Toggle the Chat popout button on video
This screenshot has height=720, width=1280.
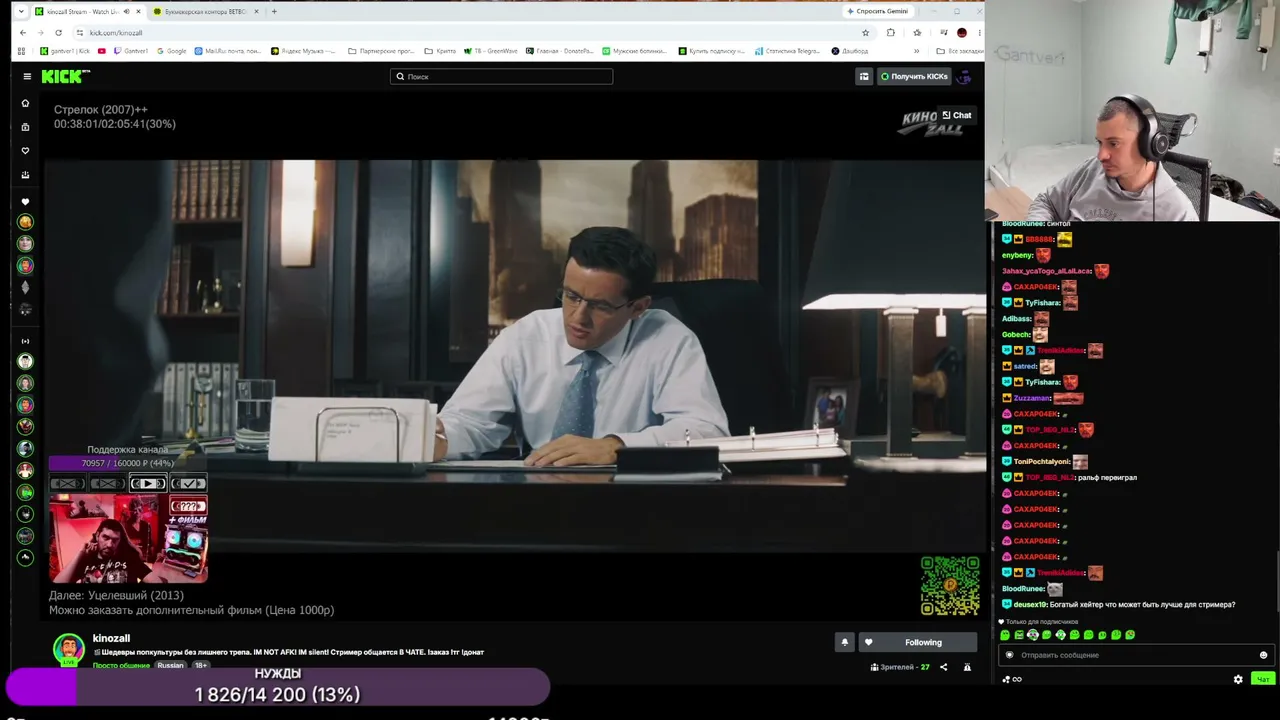[957, 115]
